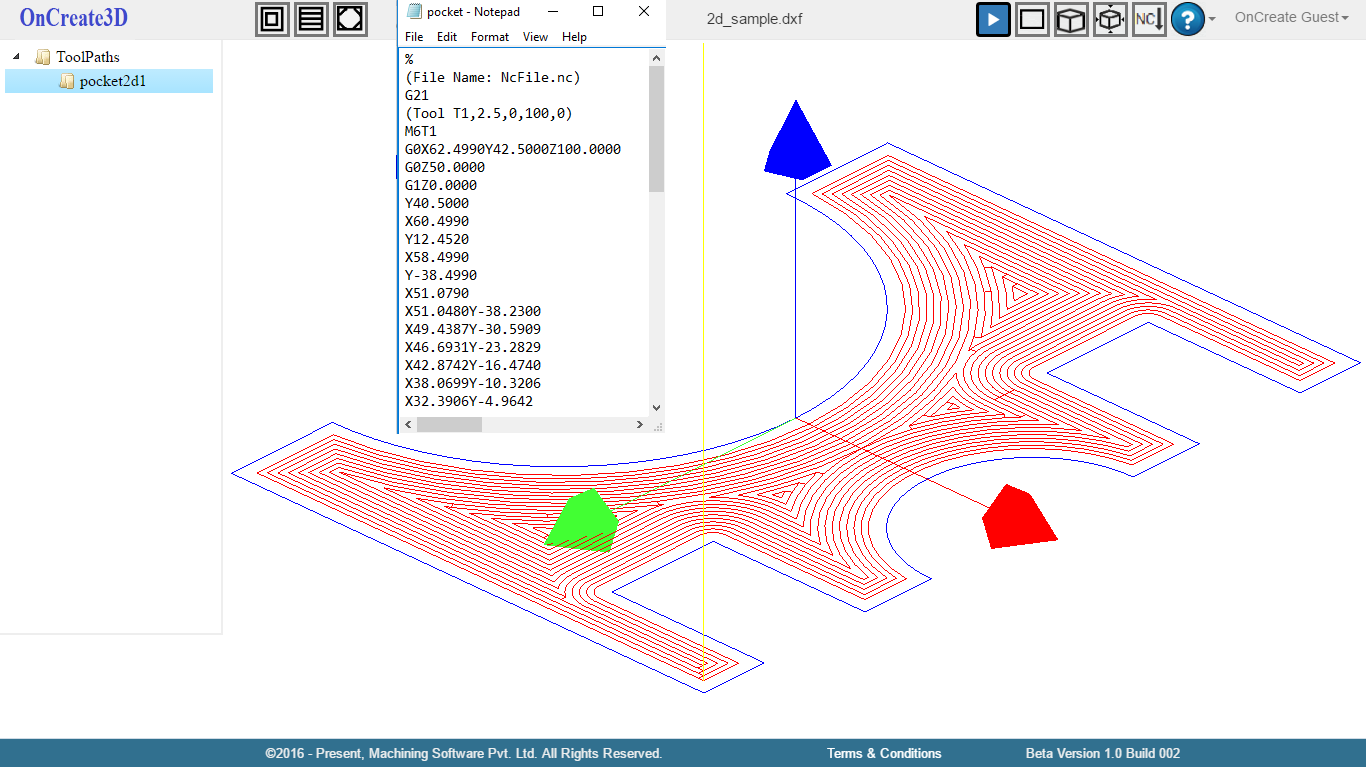Click Notepad's vertical scrollbar down arrow
This screenshot has height=767, width=1366.
point(656,407)
